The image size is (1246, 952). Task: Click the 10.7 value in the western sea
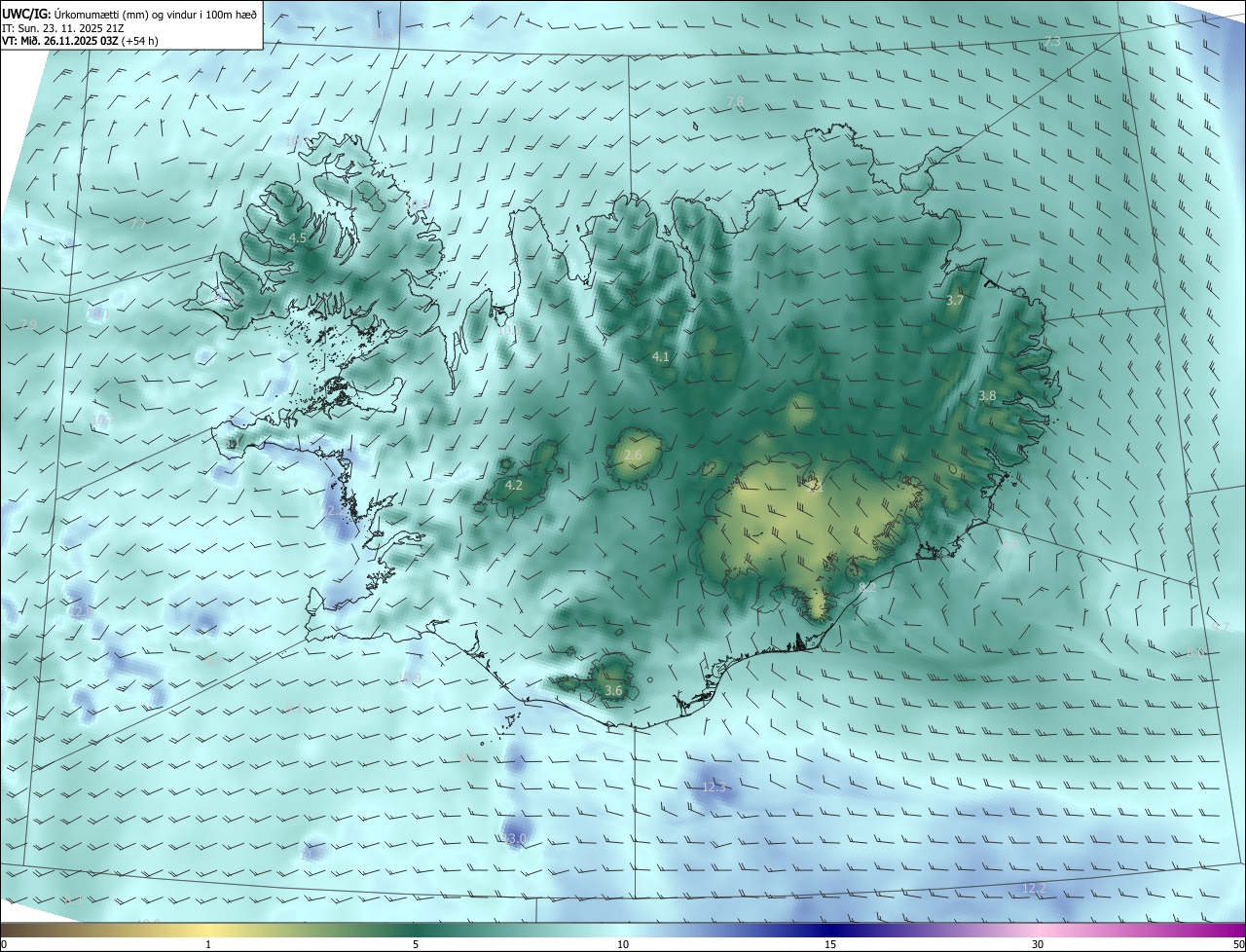pyautogui.click(x=101, y=421)
